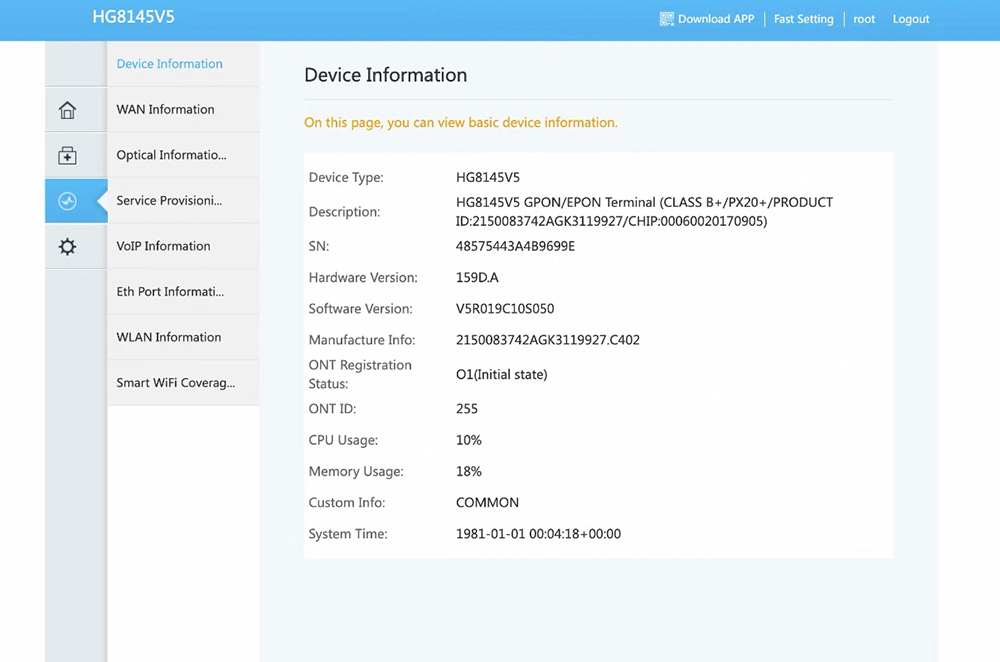Viewport: 1000px width, 662px height.
Task: Click the Custom Info value COMMON
Action: 487,503
